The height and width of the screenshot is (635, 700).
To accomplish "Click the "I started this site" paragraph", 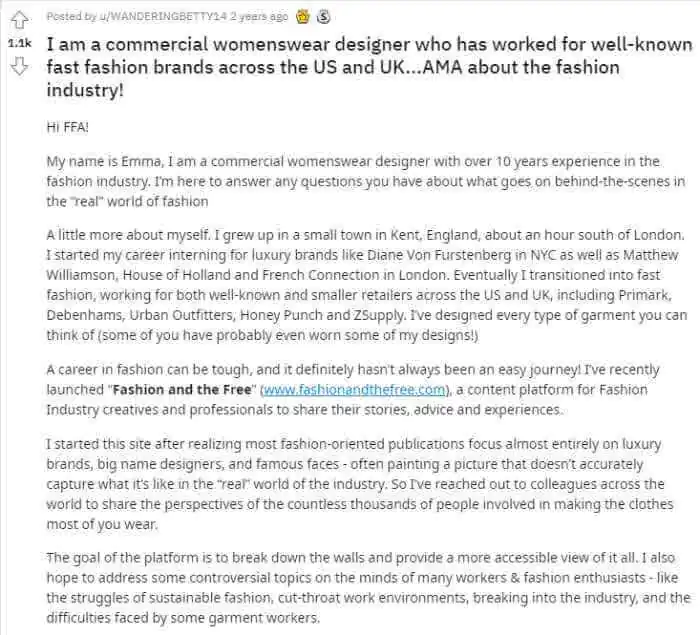I will click(x=360, y=484).
